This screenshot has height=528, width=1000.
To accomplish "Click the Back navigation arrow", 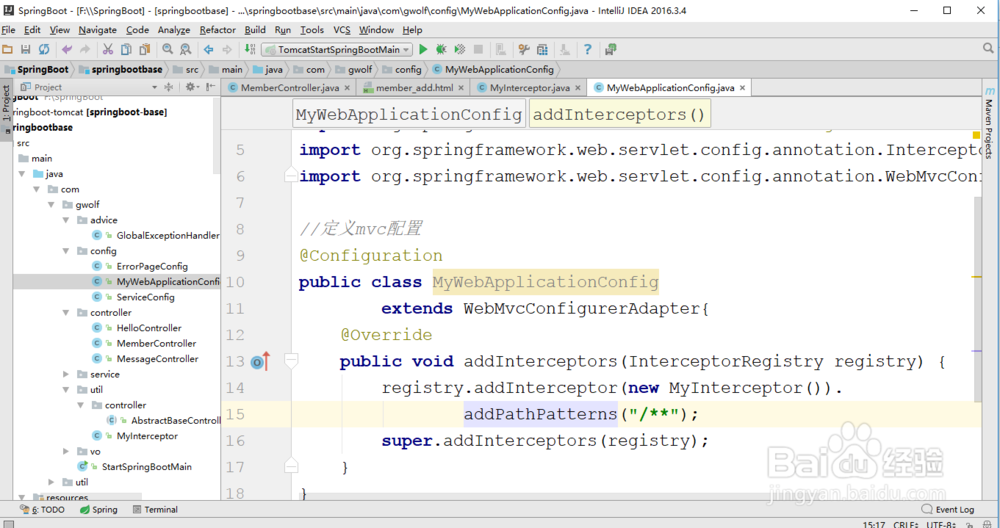I will click(209, 49).
